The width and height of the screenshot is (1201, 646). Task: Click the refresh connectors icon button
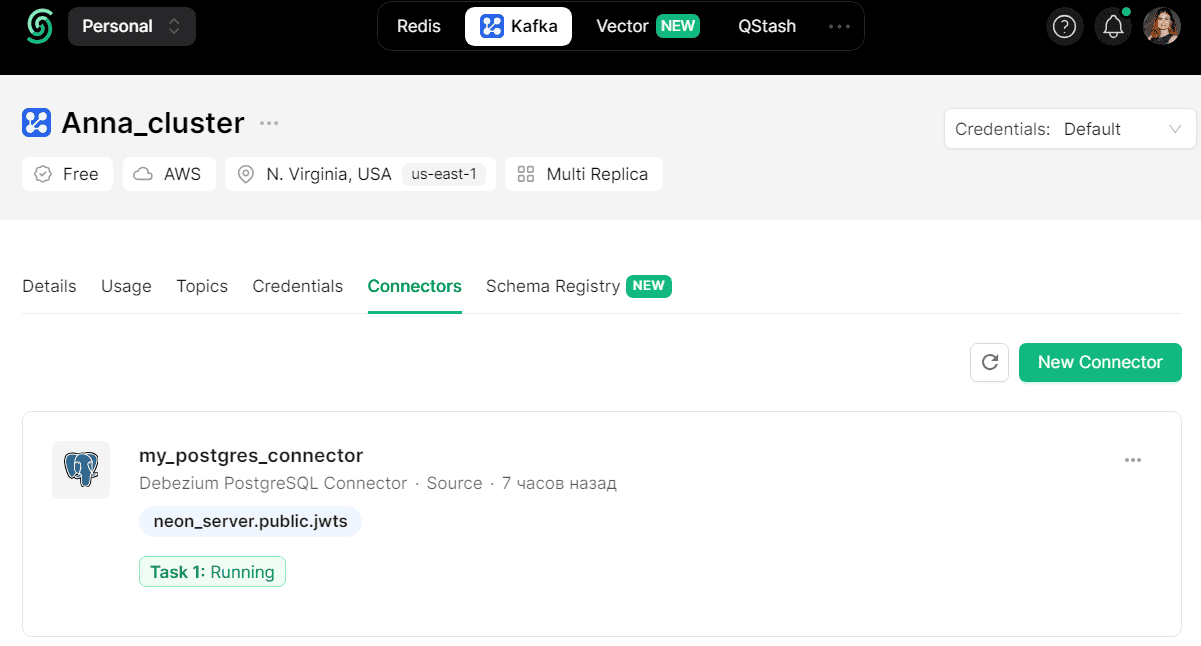990,362
